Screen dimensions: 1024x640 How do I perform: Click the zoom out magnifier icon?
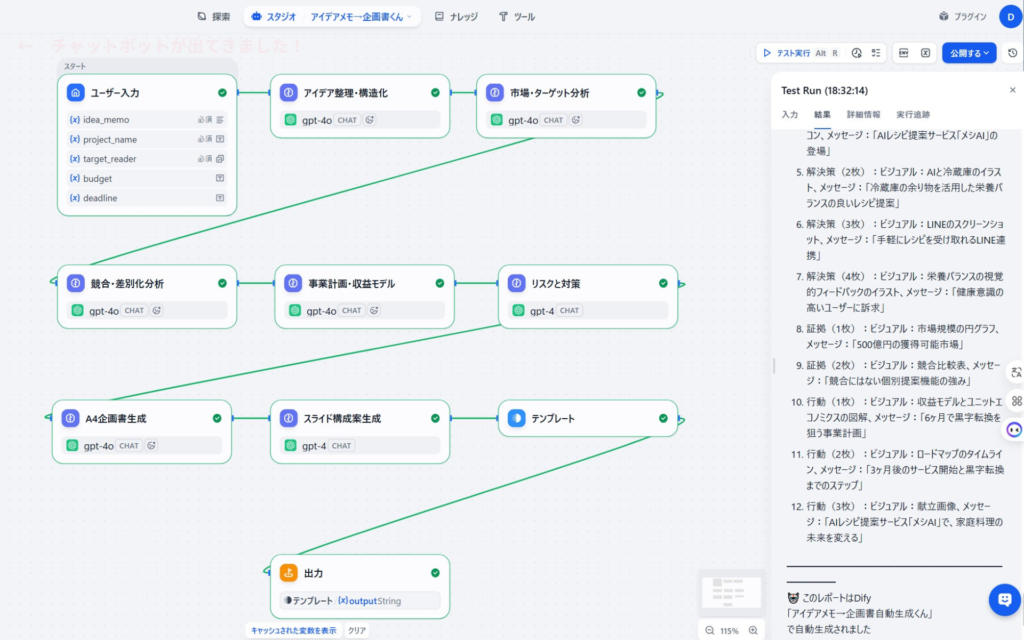[709, 630]
